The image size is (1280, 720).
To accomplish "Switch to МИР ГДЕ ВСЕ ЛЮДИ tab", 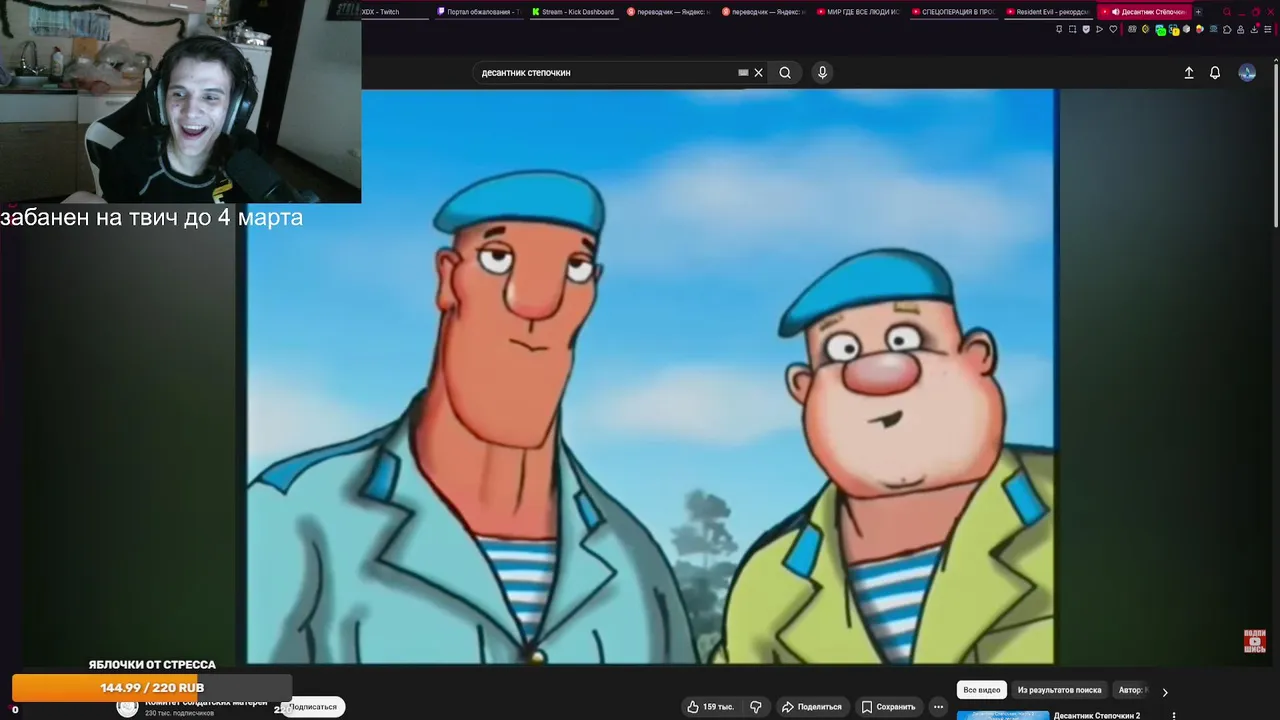I will click(x=858, y=12).
